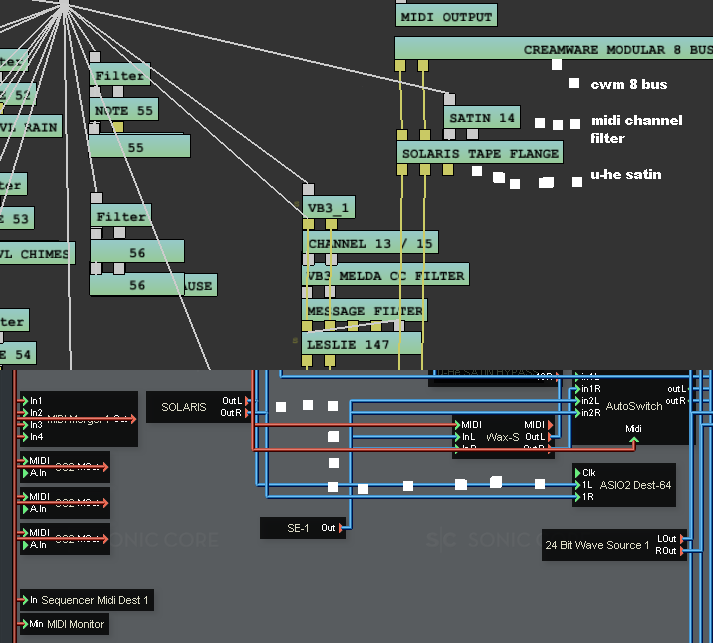Screen dimensions: 713x643
Task: Click the MIDI Monitor block
Action: (x=65, y=624)
